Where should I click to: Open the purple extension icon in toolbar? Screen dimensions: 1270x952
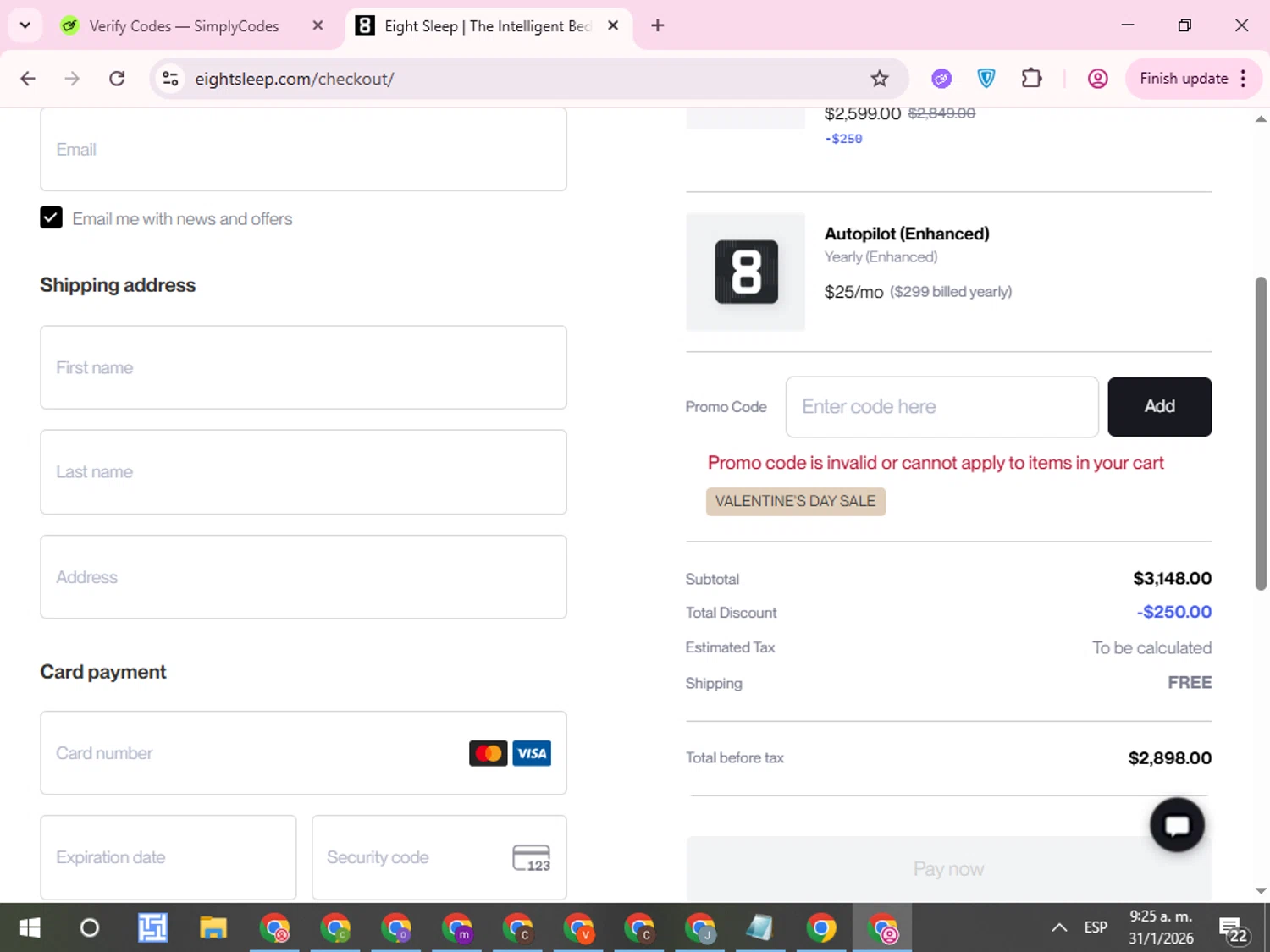click(x=941, y=79)
